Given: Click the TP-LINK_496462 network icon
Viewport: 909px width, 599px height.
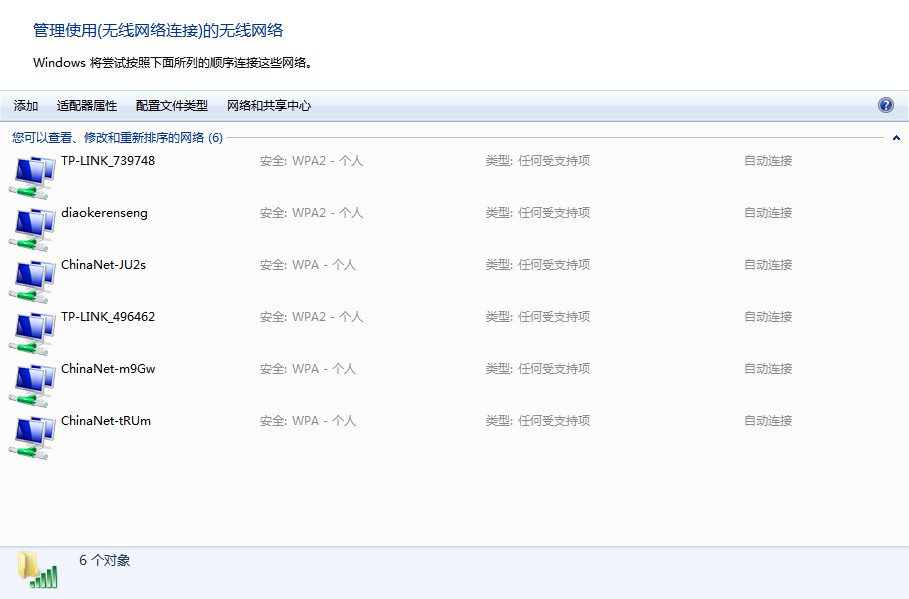Looking at the screenshot, I should point(32,333).
